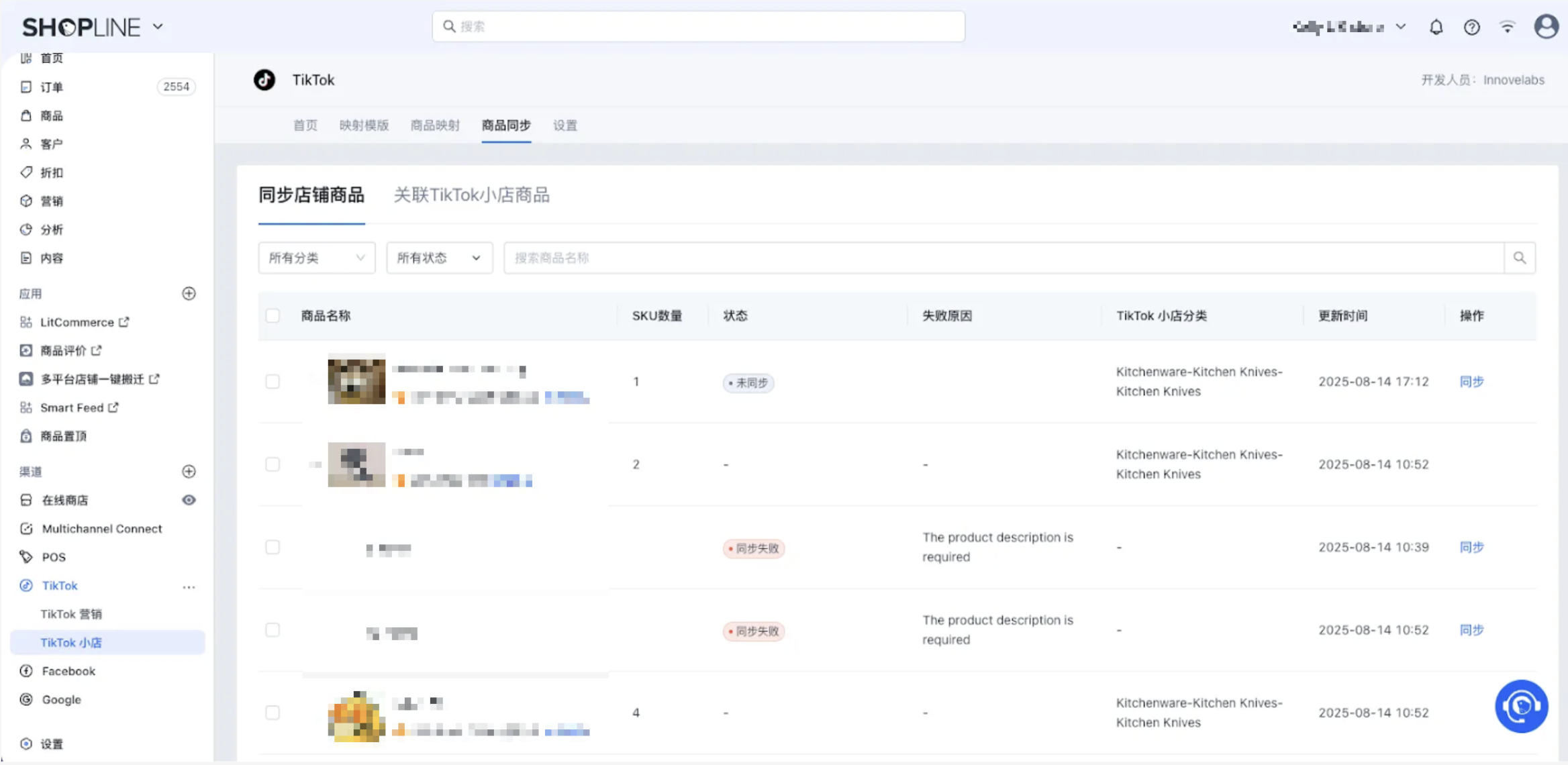Add an app via 应用 plus icon

[x=189, y=294]
